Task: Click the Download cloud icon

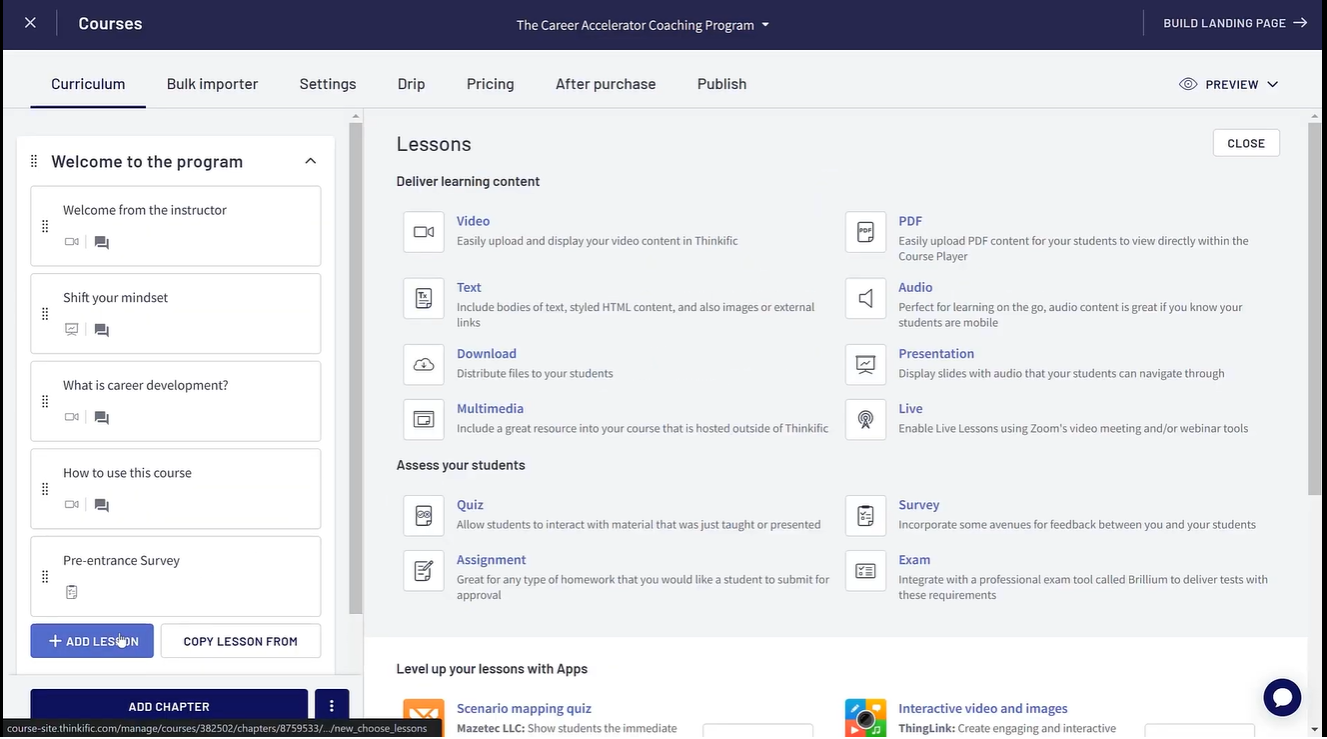Action: click(x=423, y=365)
